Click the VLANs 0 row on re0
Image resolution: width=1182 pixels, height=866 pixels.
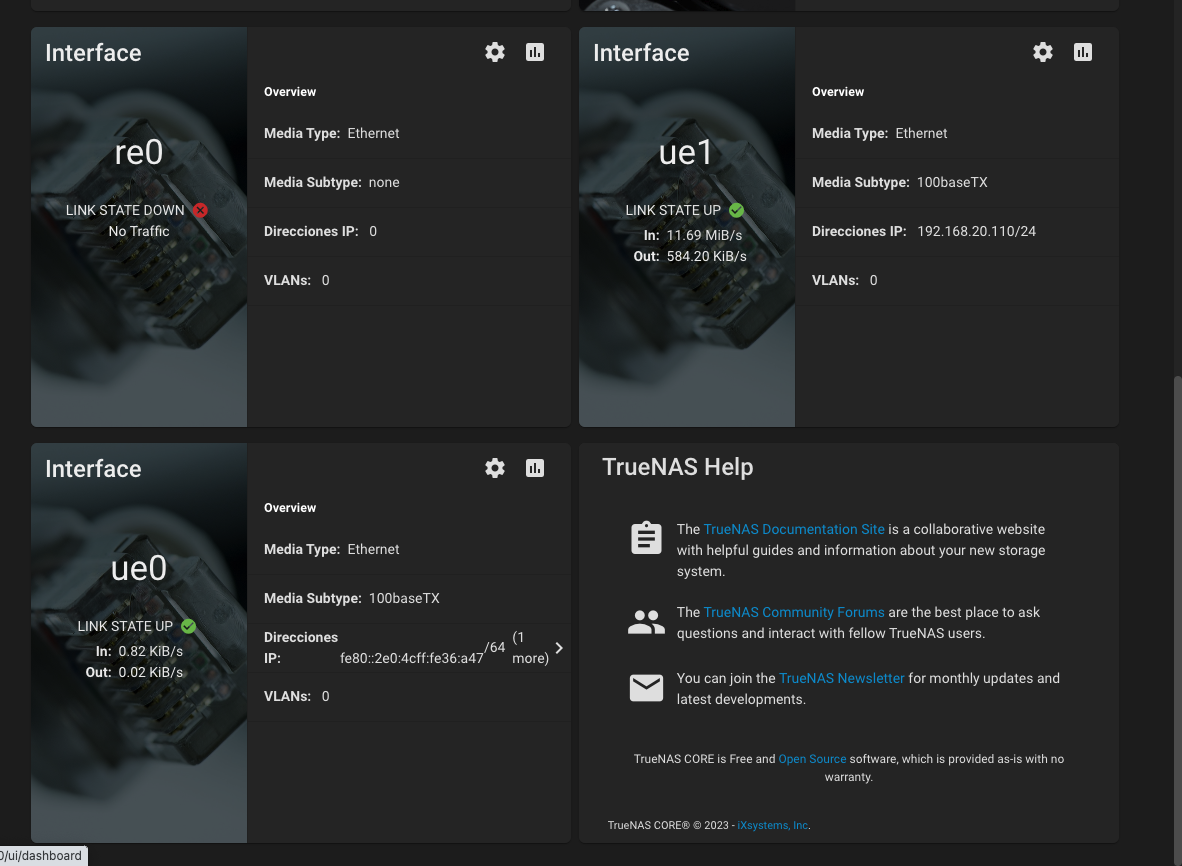click(409, 280)
